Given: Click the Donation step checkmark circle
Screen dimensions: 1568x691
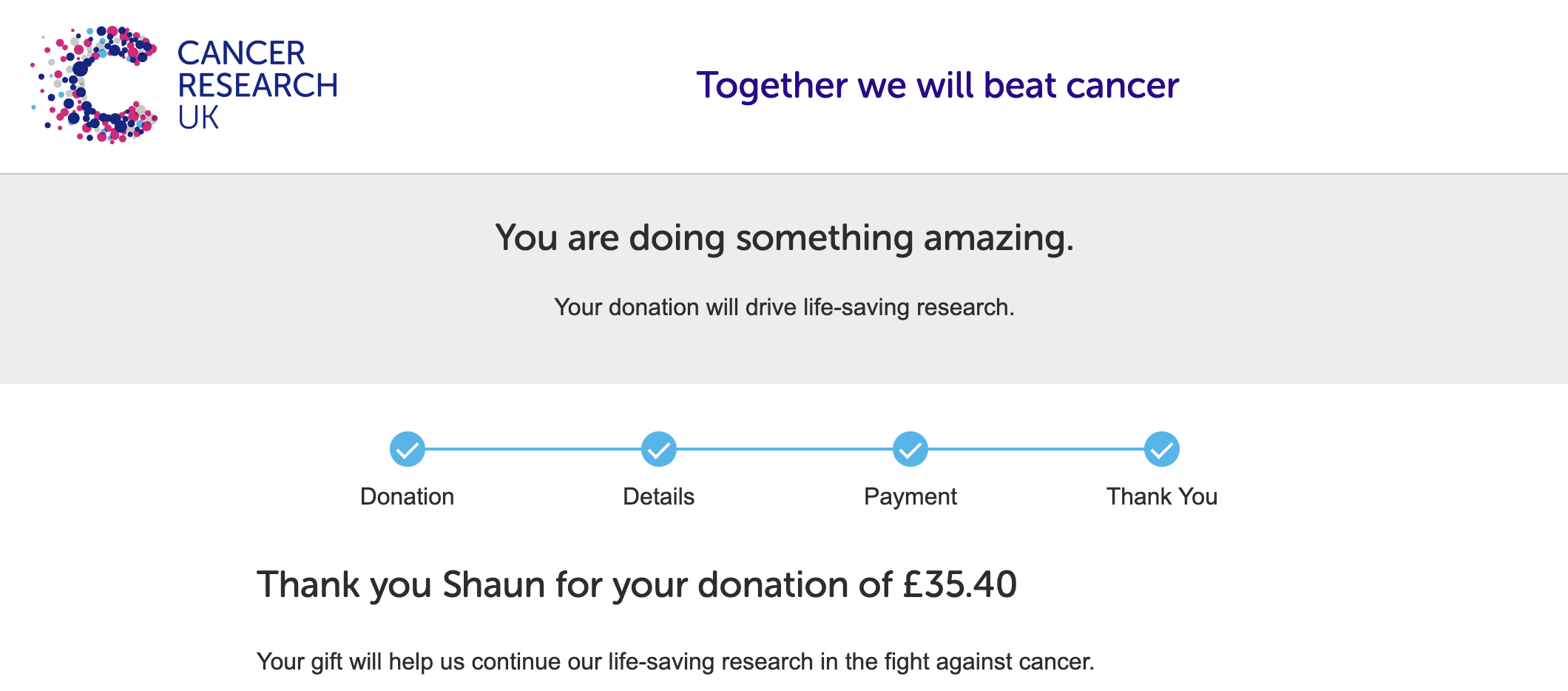Looking at the screenshot, I should coord(408,449).
